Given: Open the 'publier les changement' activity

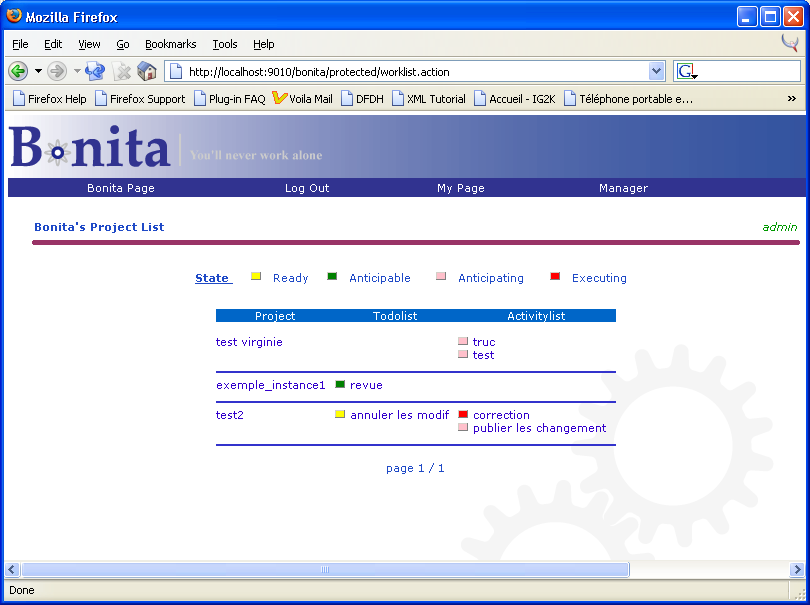Looking at the screenshot, I should 539,428.
